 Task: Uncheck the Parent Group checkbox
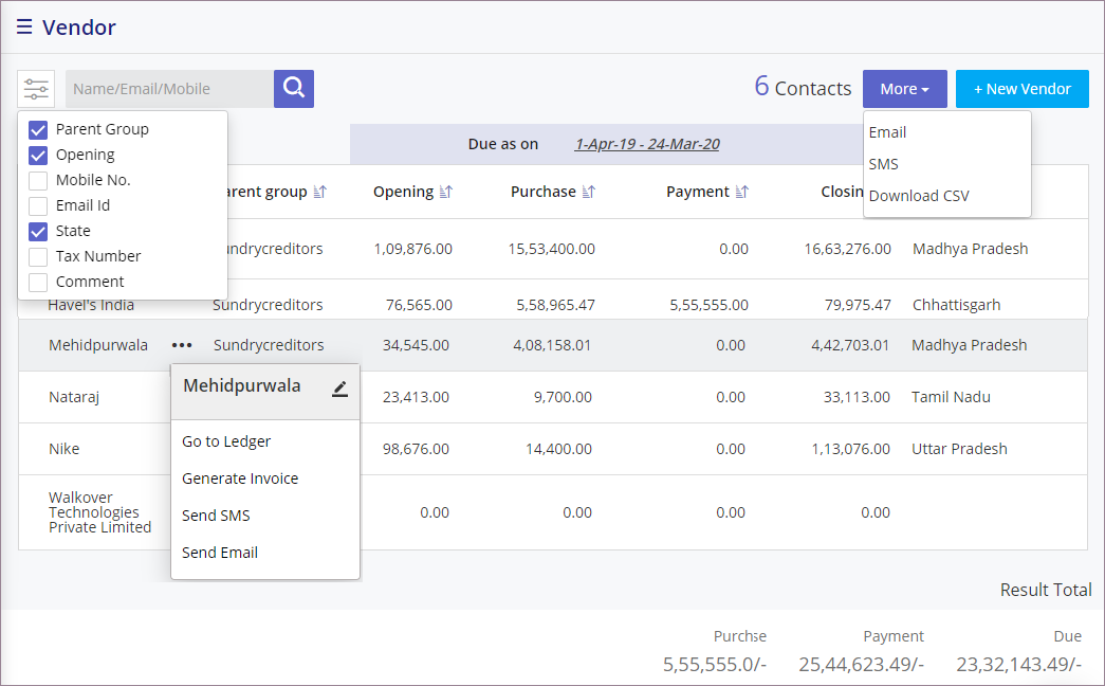click(38, 130)
